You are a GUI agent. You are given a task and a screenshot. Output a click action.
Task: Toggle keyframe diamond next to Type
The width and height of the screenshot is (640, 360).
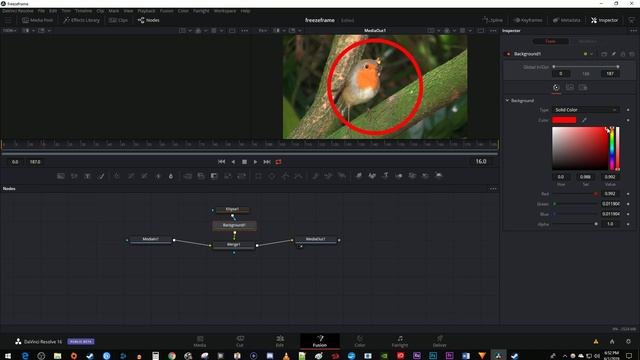pos(628,110)
